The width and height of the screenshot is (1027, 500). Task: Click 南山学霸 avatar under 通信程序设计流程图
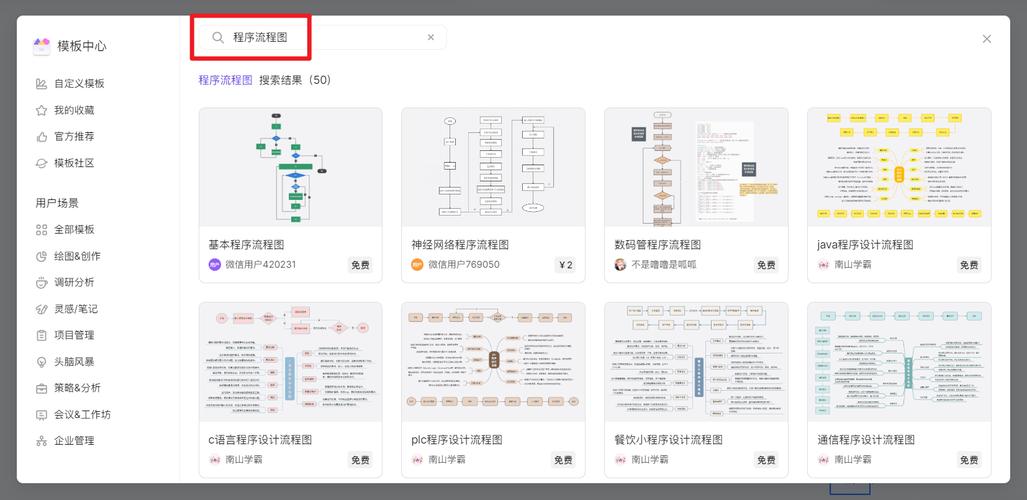pos(823,459)
